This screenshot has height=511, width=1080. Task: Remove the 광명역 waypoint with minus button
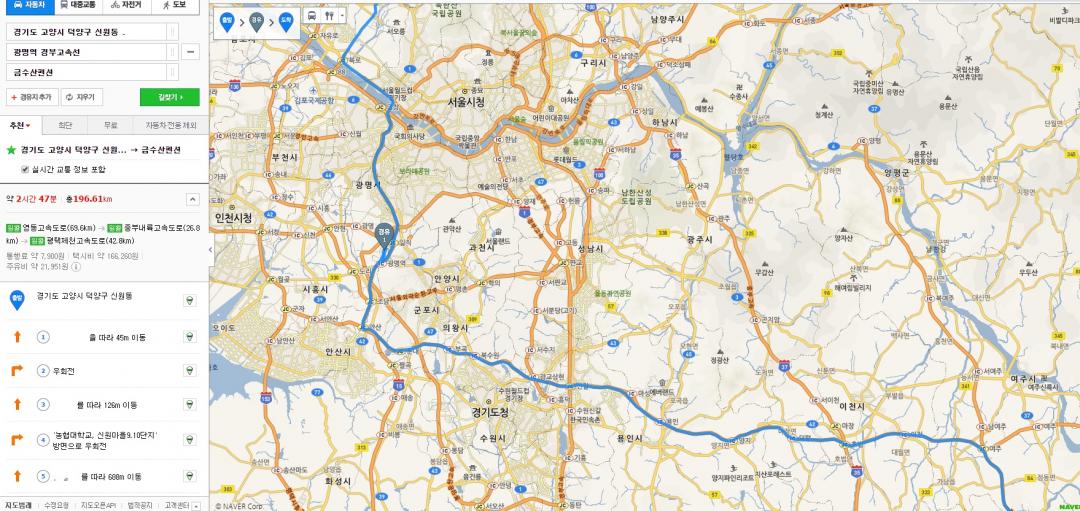(x=191, y=52)
